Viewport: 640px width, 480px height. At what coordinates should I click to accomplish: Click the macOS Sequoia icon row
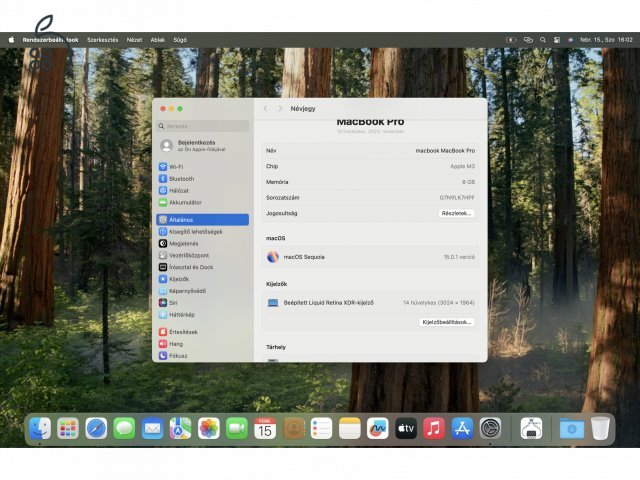[370, 257]
